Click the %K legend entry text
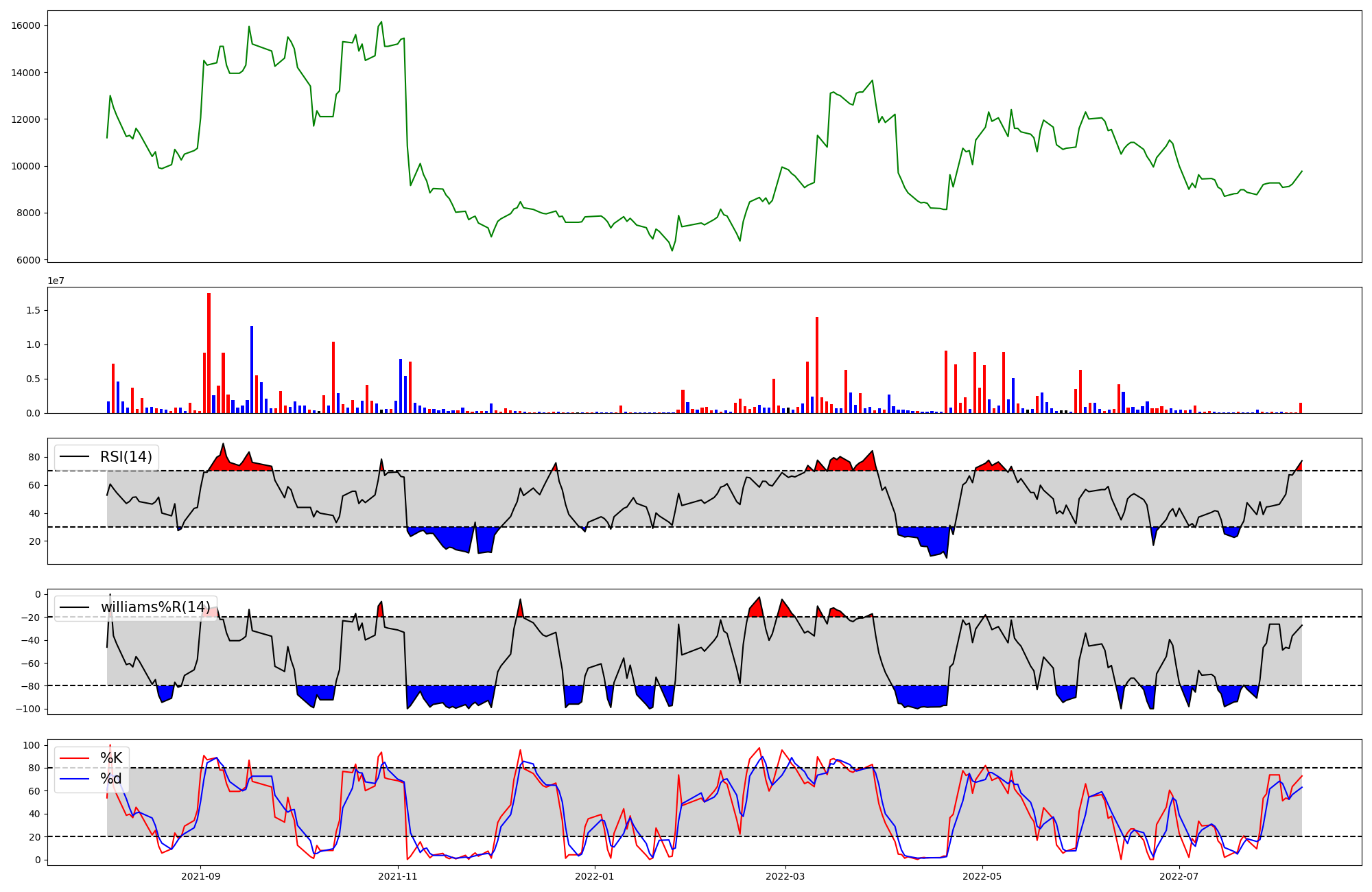This screenshot has width=1372, height=892. point(111,758)
